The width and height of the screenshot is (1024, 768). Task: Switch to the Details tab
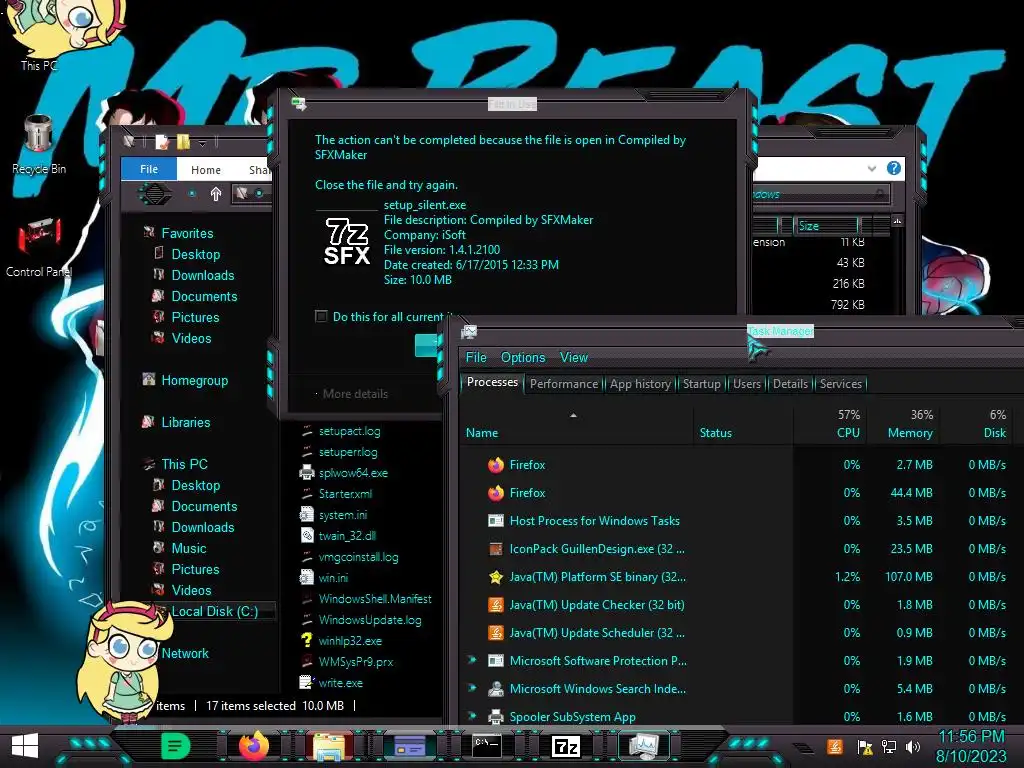(x=790, y=384)
